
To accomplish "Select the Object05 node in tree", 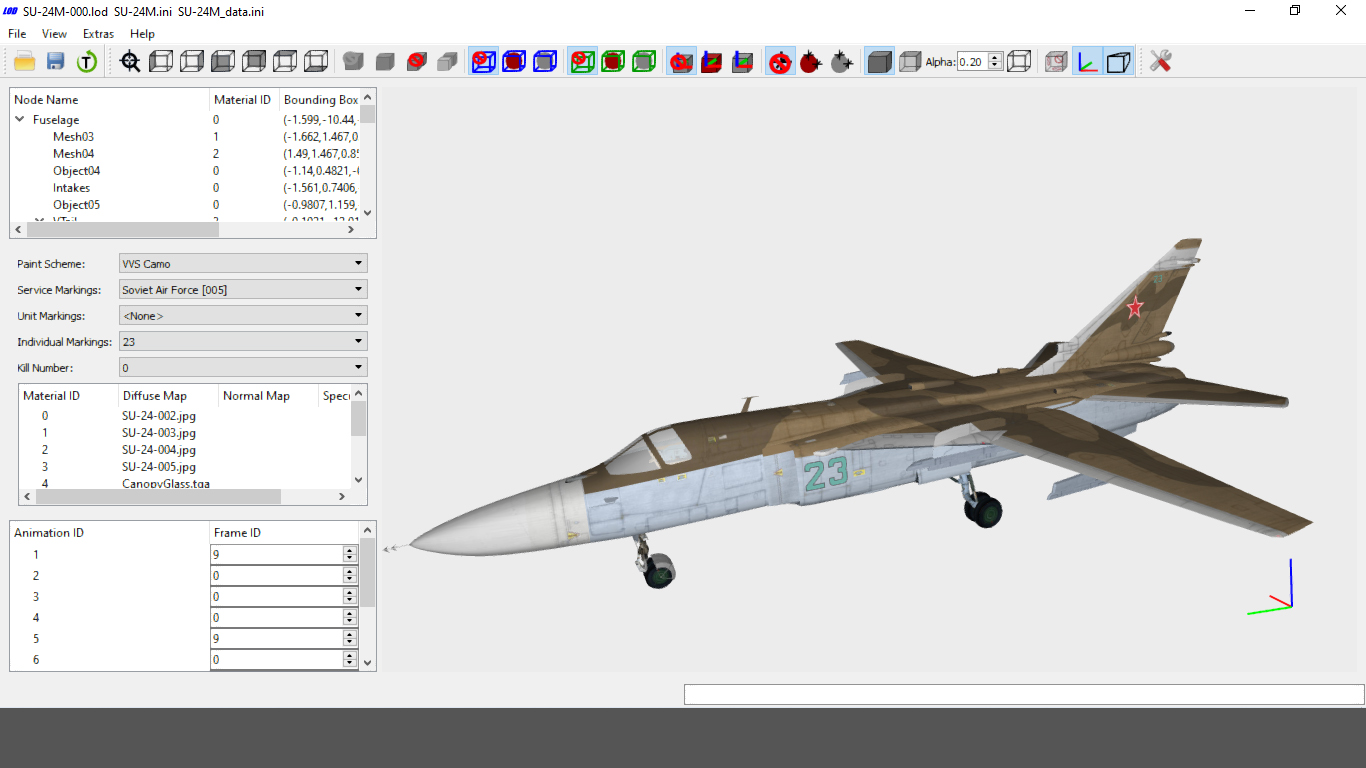I will (x=77, y=205).
